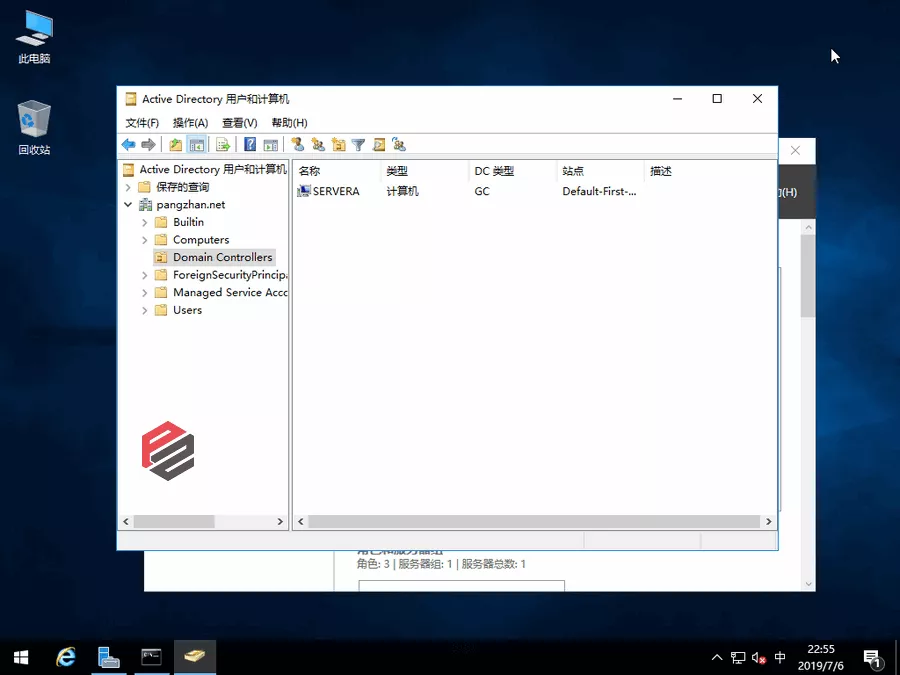900x675 pixels.
Task: Click the create new organizational unit icon
Action: tap(339, 145)
